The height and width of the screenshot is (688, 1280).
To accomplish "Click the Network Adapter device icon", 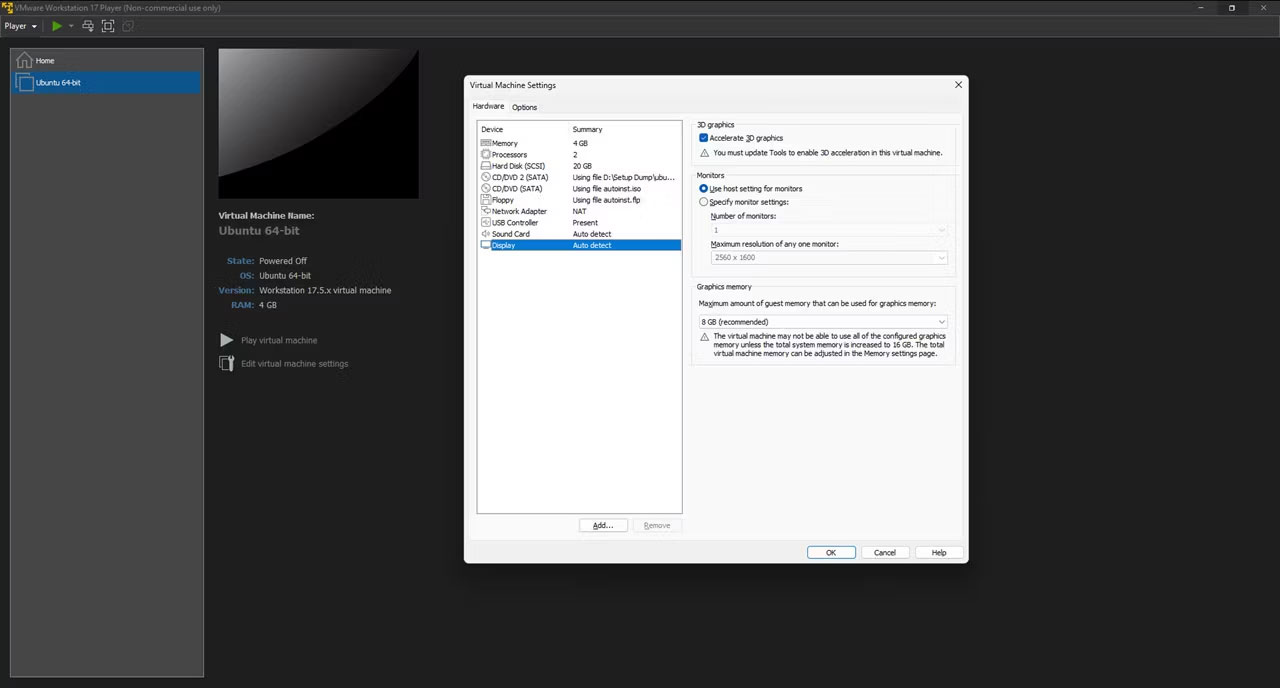I will 485,211.
